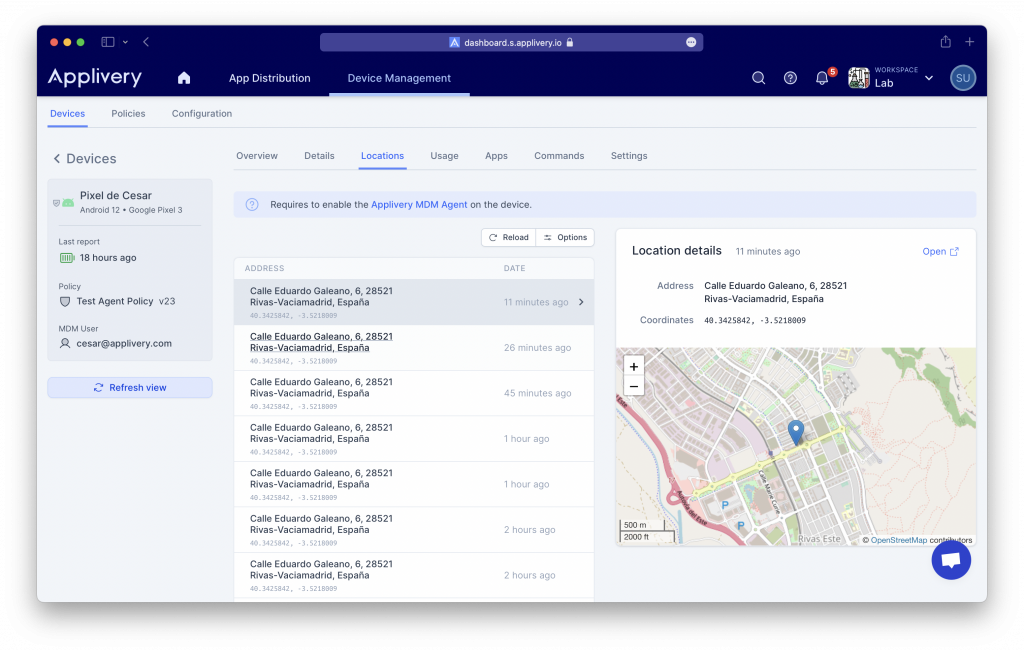This screenshot has height=651, width=1024.
Task: Click the SU user avatar
Action: (x=963, y=78)
